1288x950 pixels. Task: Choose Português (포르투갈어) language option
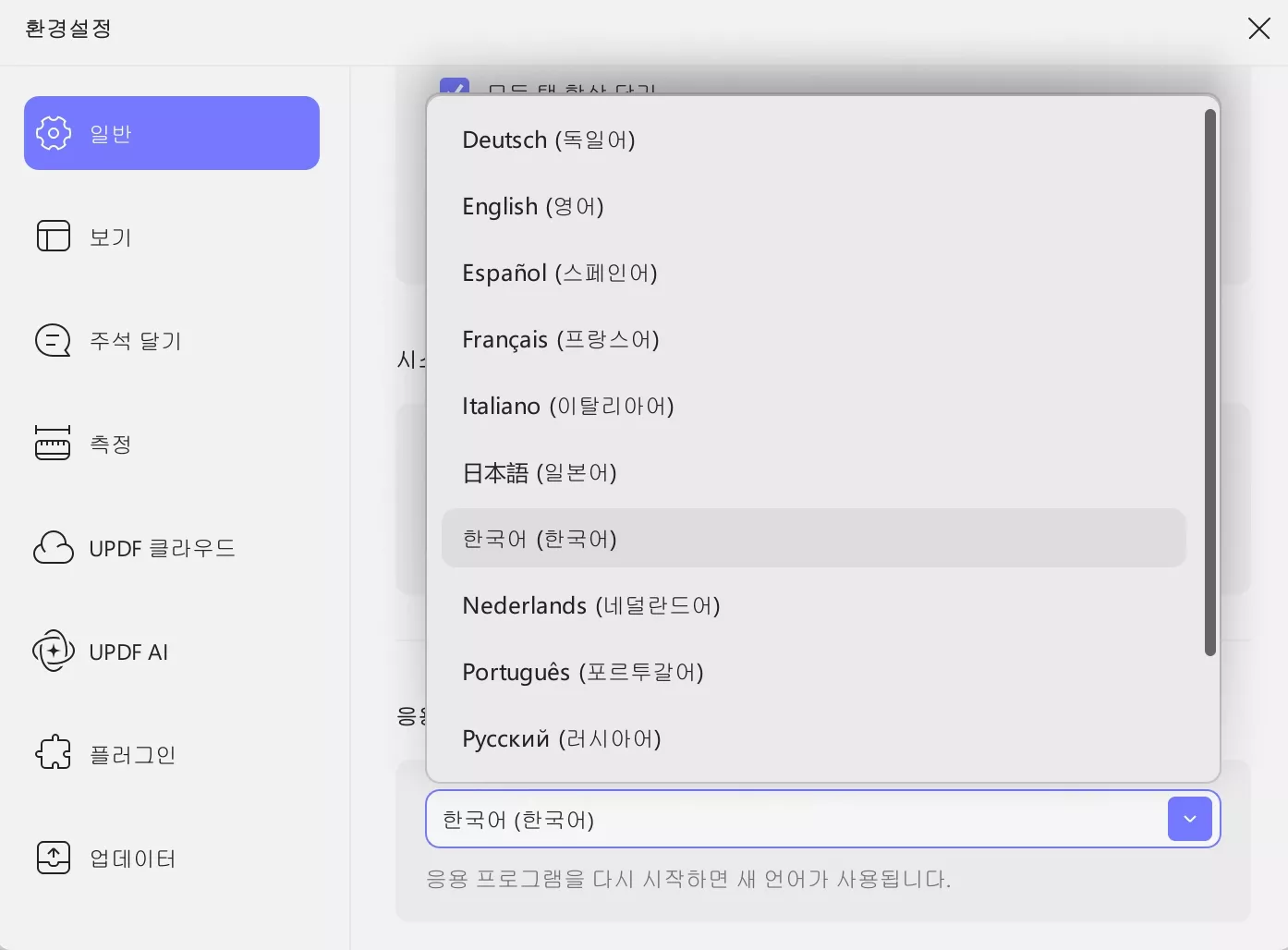pyautogui.click(x=814, y=672)
